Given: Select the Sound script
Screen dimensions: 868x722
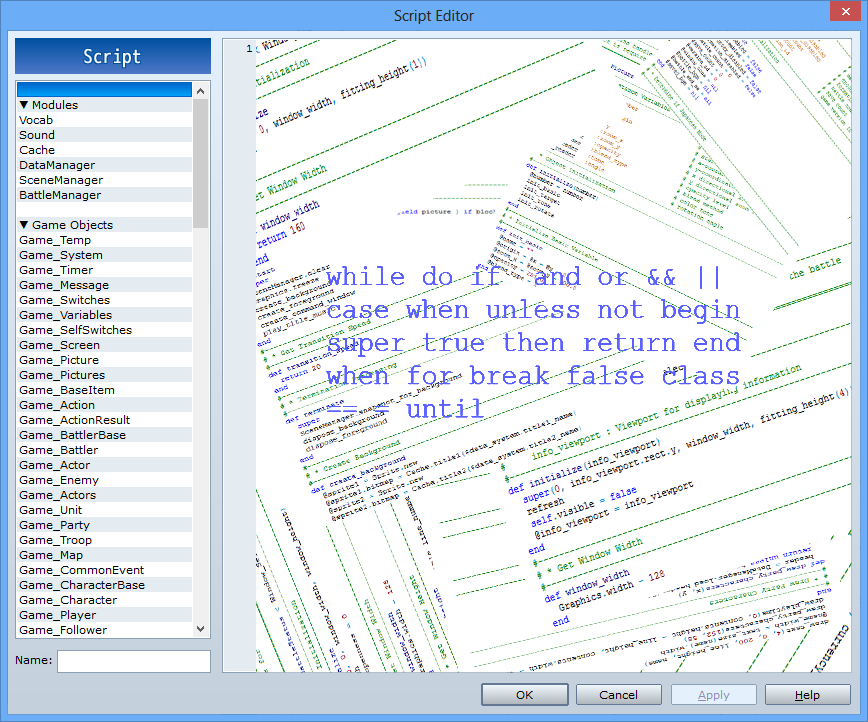Looking at the screenshot, I should click(x=105, y=135).
